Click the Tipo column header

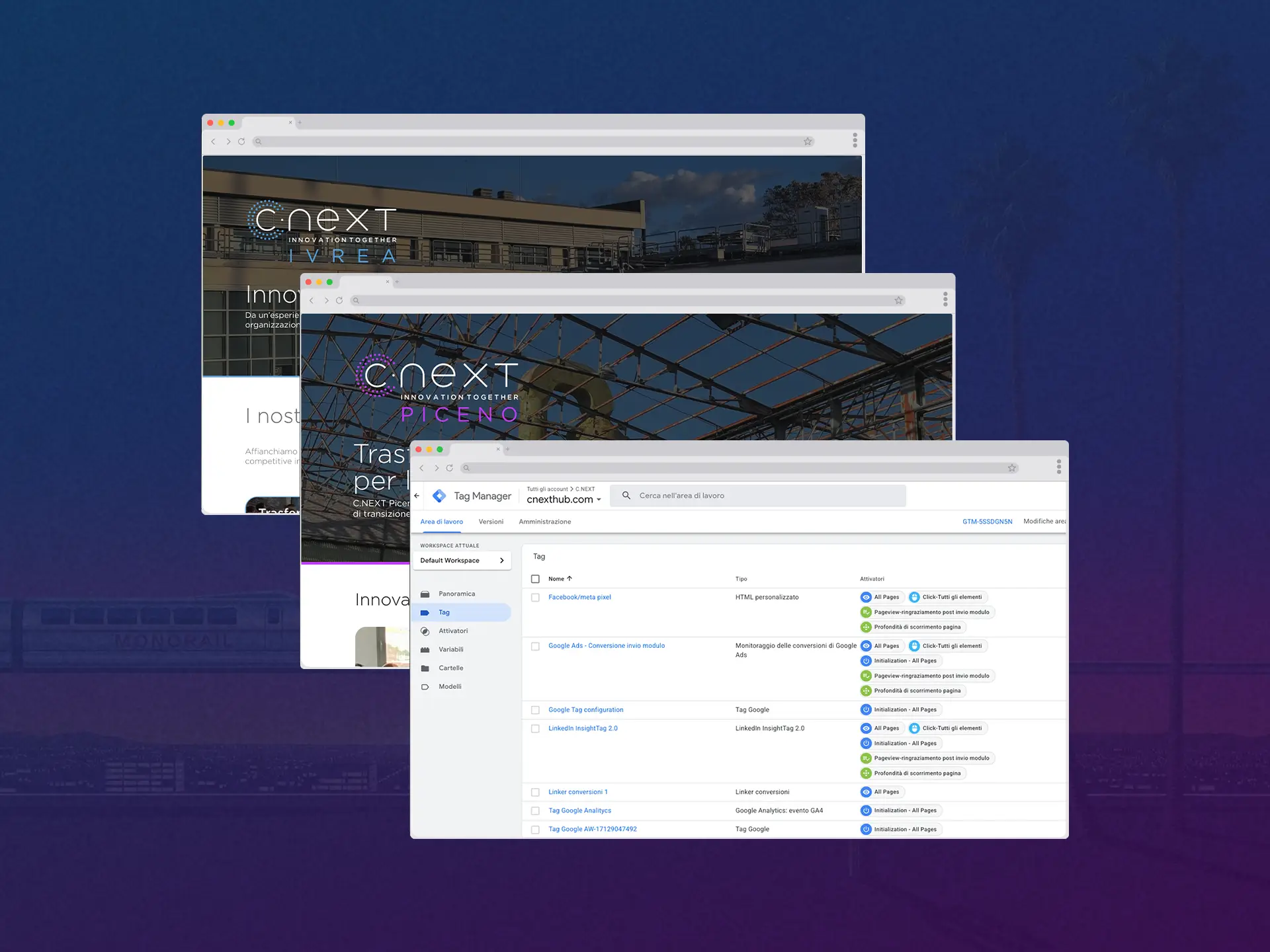[741, 579]
